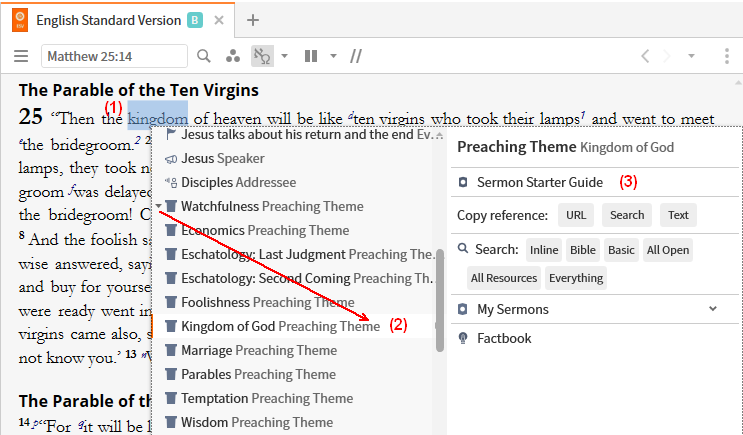
Task: Click the Factbook lightbulb icon
Action: click(463, 338)
